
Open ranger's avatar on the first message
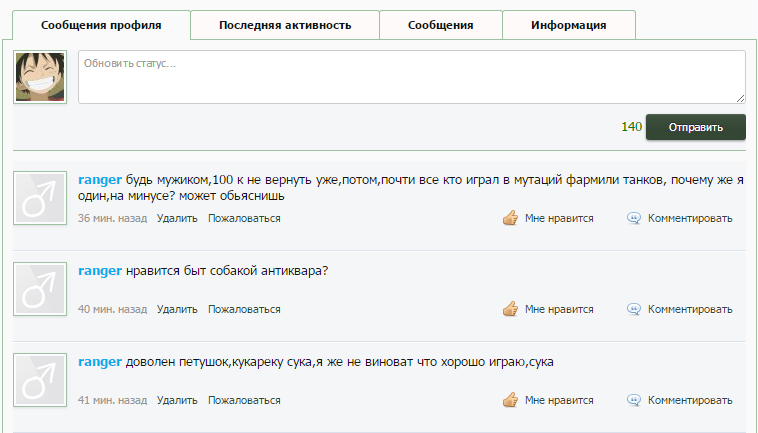40,197
